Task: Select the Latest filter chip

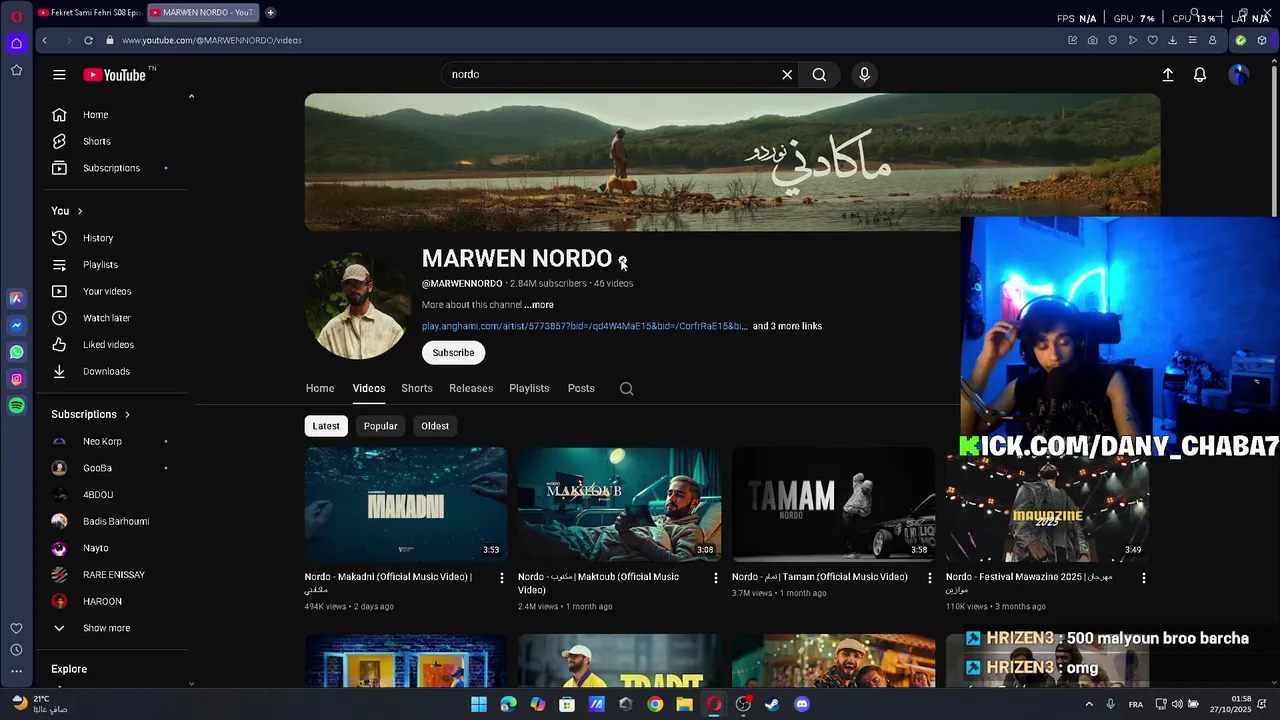Action: point(326,426)
